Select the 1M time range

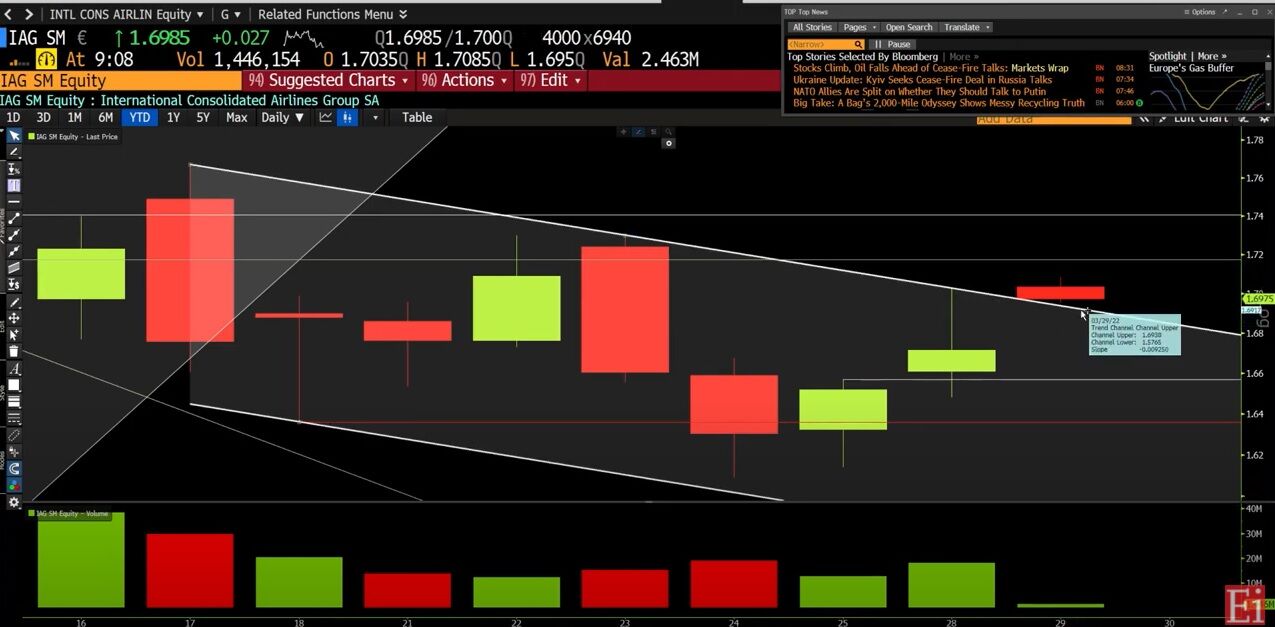(74, 117)
